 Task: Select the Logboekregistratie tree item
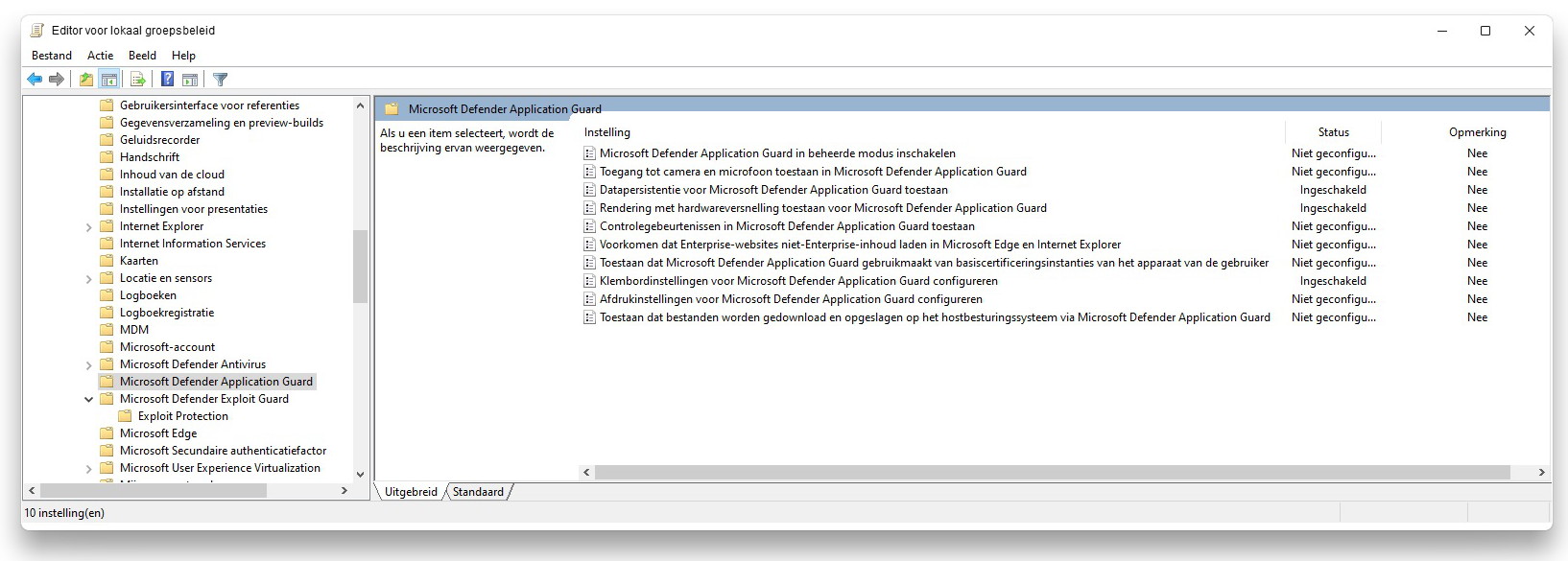coord(167,313)
